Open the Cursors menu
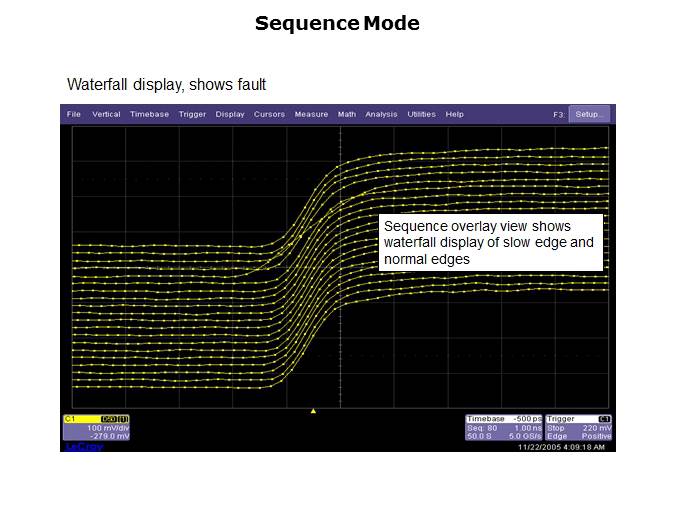The image size is (674, 506). click(269, 115)
